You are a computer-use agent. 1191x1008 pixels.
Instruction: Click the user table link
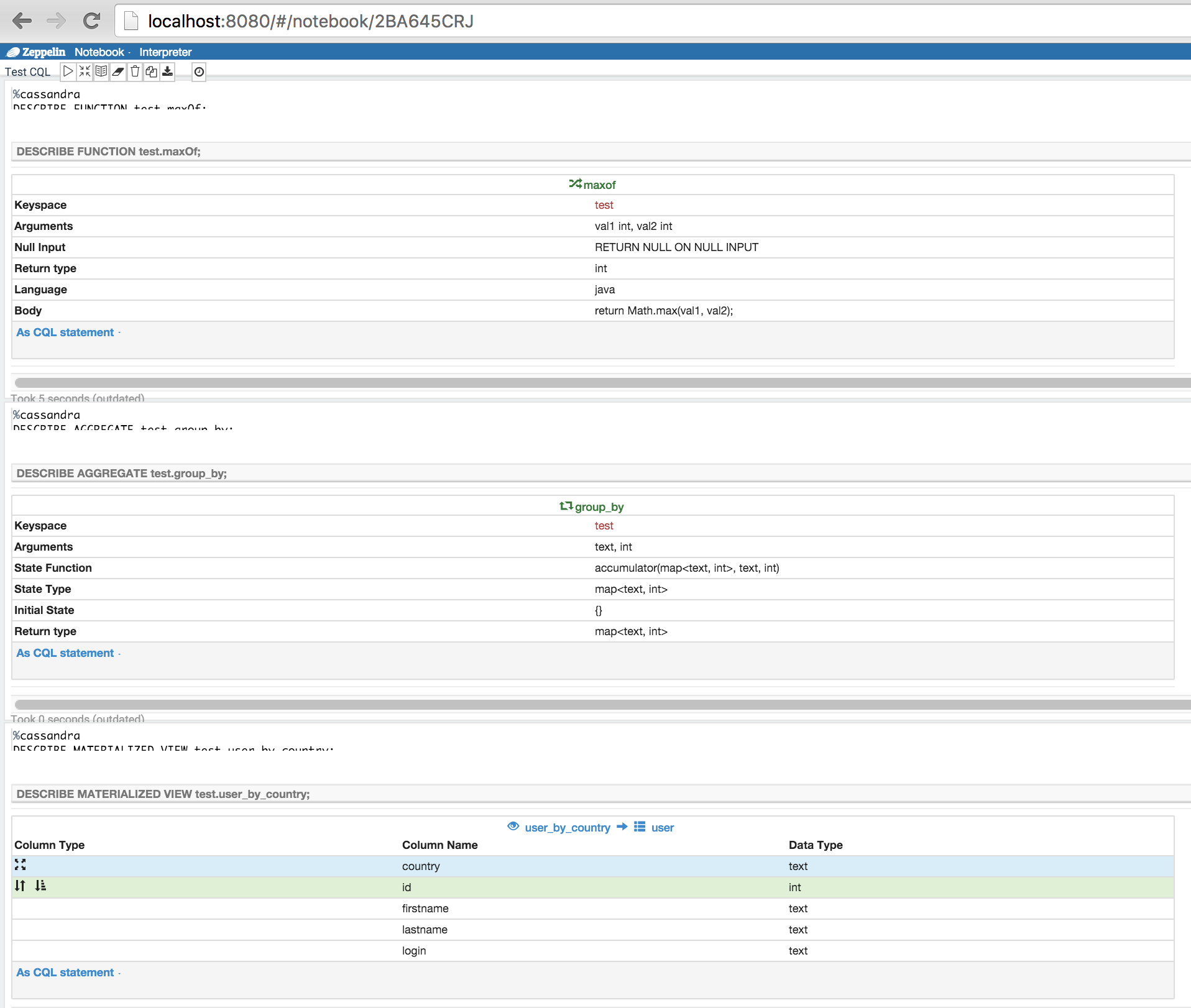(662, 828)
